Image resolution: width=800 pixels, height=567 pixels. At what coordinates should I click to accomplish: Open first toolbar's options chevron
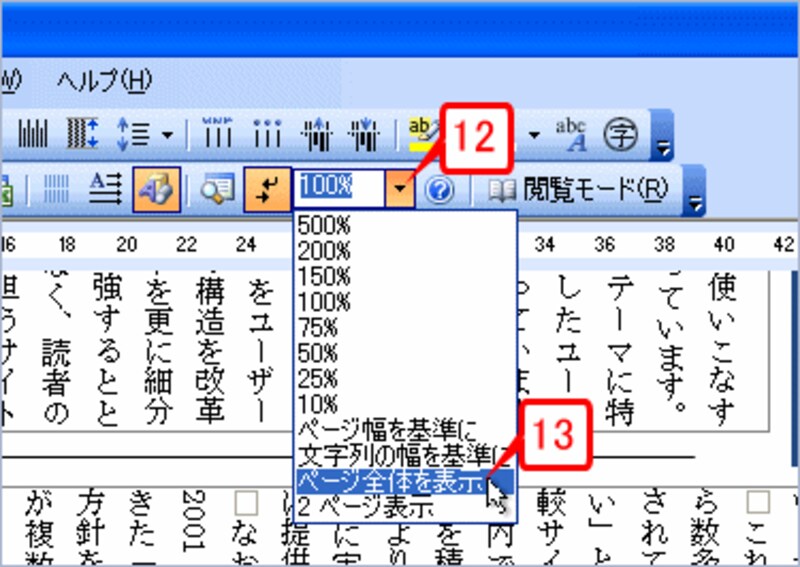[663, 137]
